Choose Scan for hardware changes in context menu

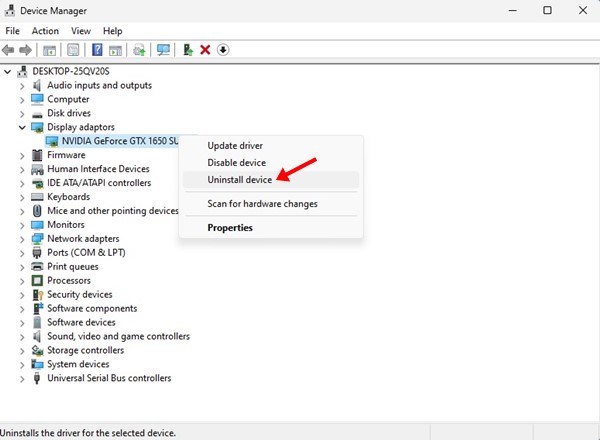click(271, 204)
